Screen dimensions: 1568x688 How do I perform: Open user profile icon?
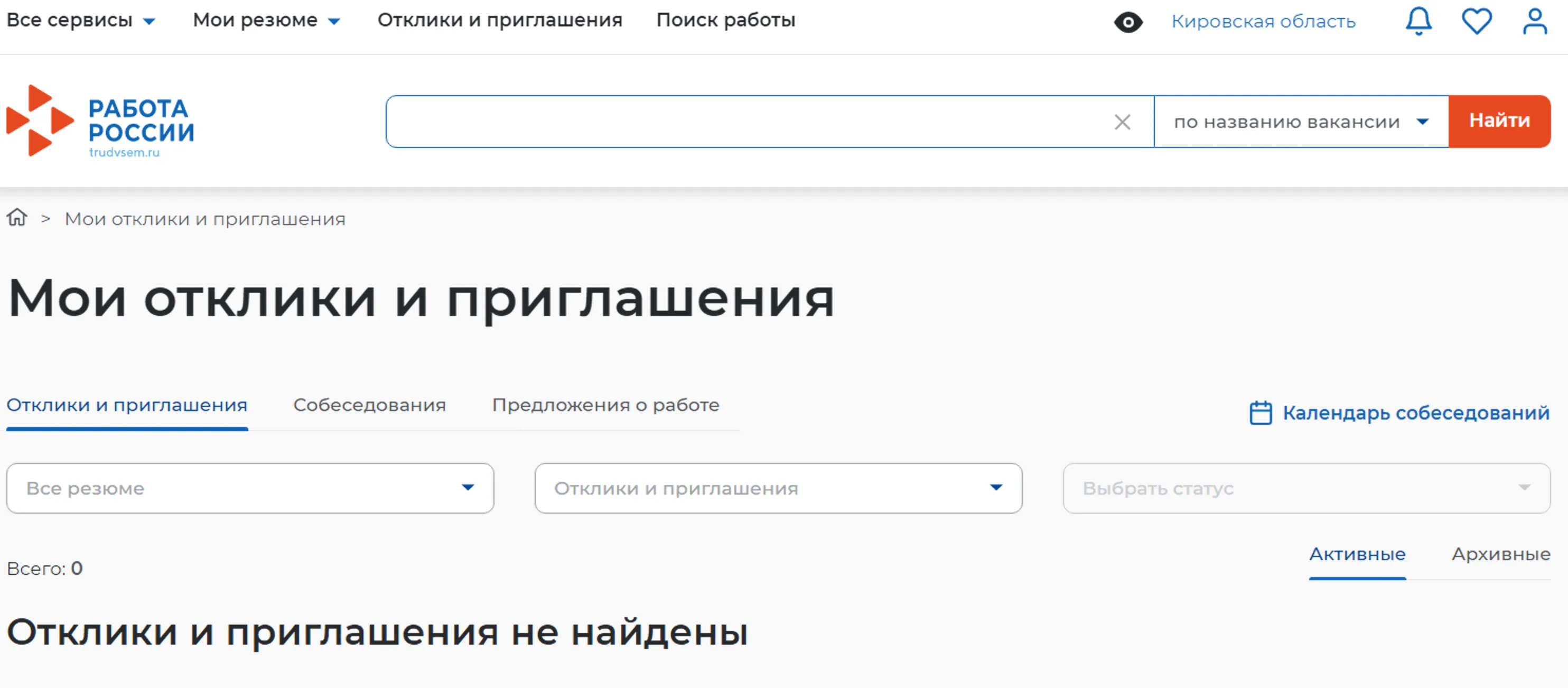coord(1535,21)
